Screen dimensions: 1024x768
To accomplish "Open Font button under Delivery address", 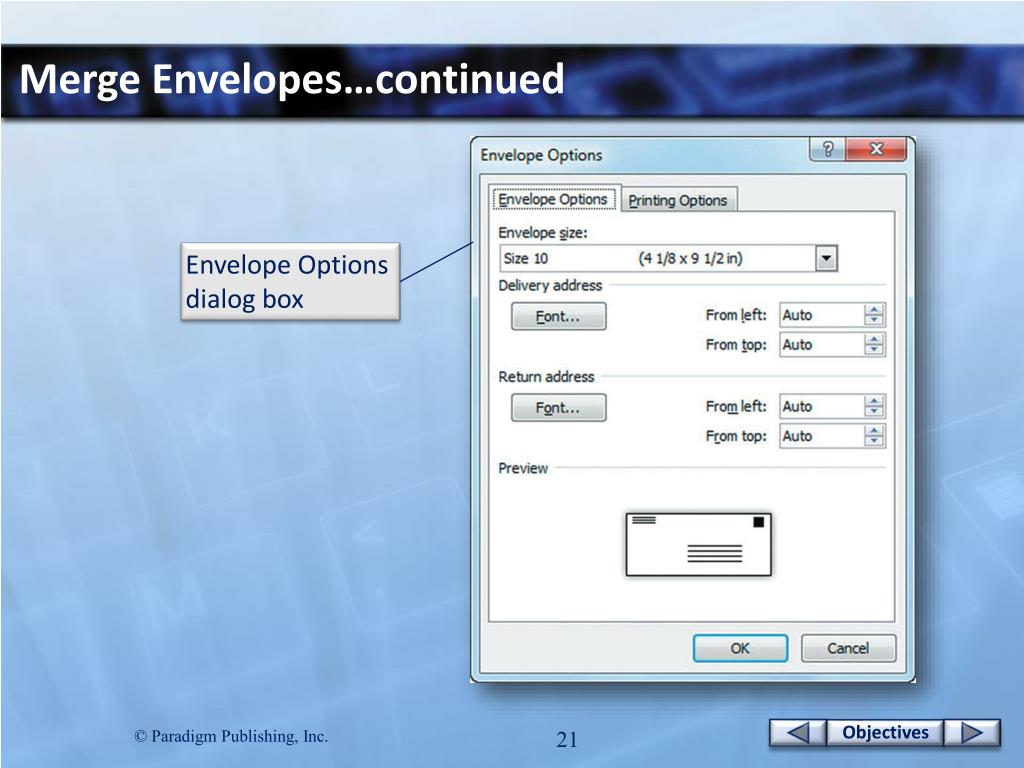I will coord(558,317).
